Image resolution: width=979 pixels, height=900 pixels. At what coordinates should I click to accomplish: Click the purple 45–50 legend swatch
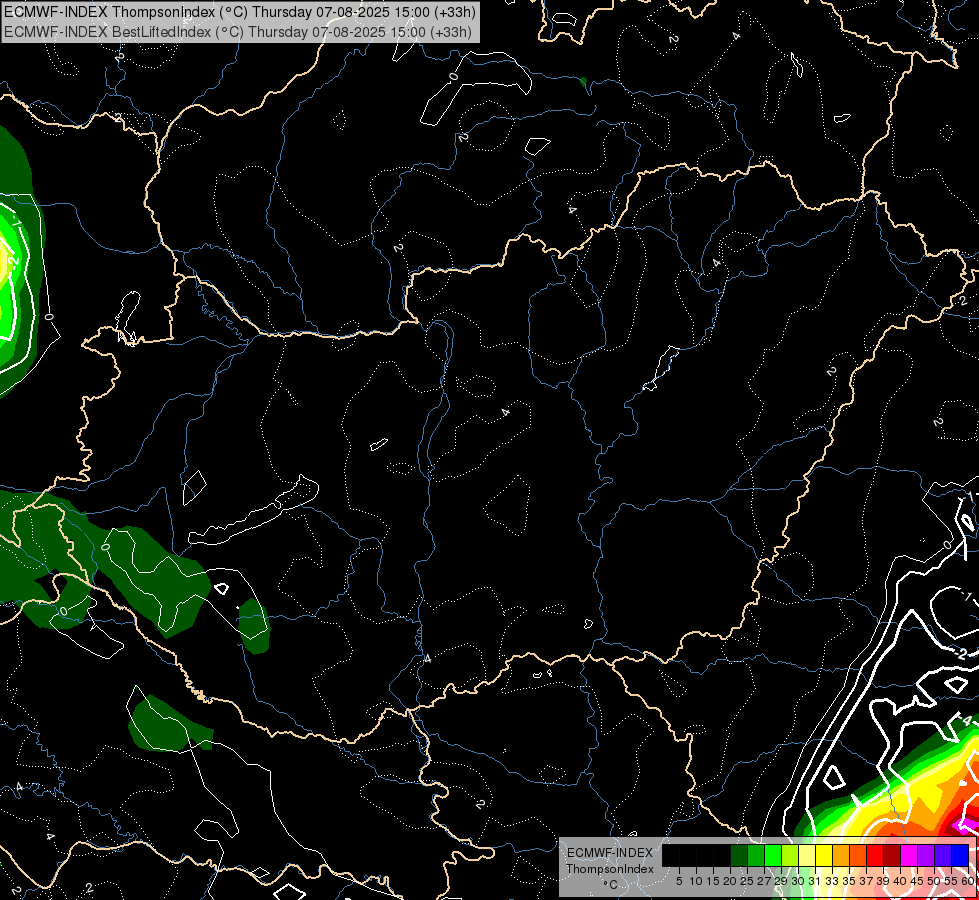click(x=926, y=856)
